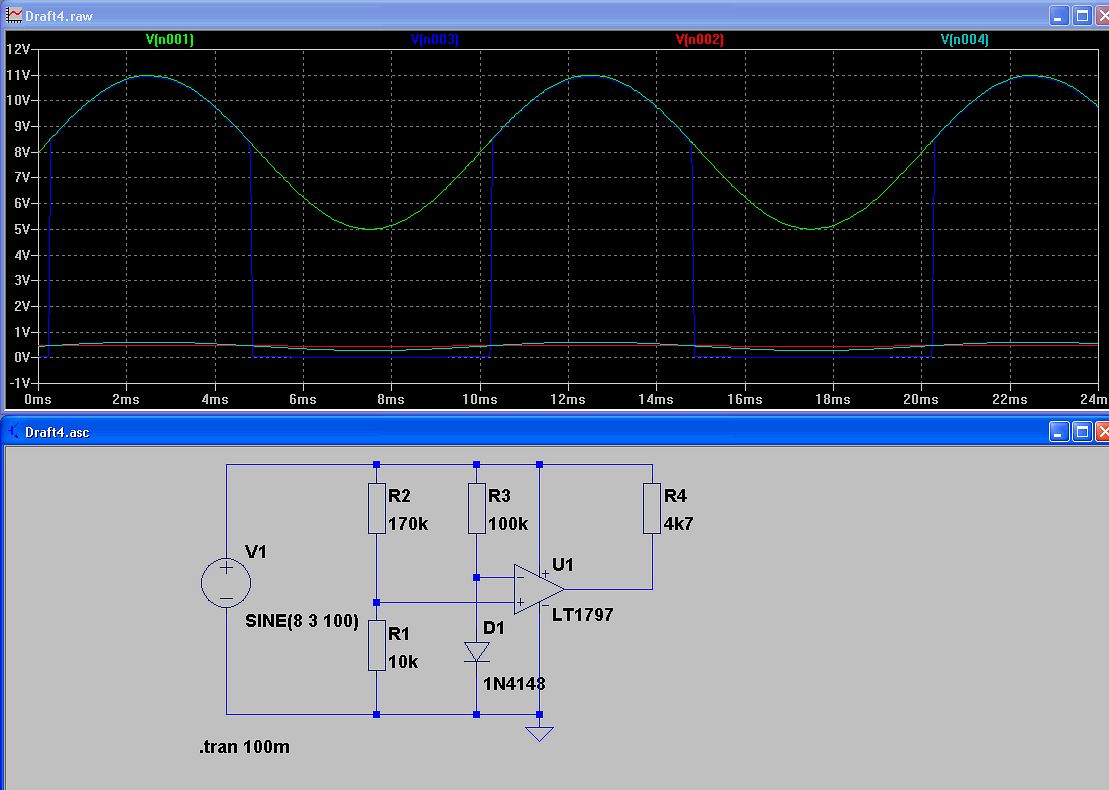Click the 0V vertical axis label
This screenshot has height=790, width=1109.
pyautogui.click(x=22, y=357)
